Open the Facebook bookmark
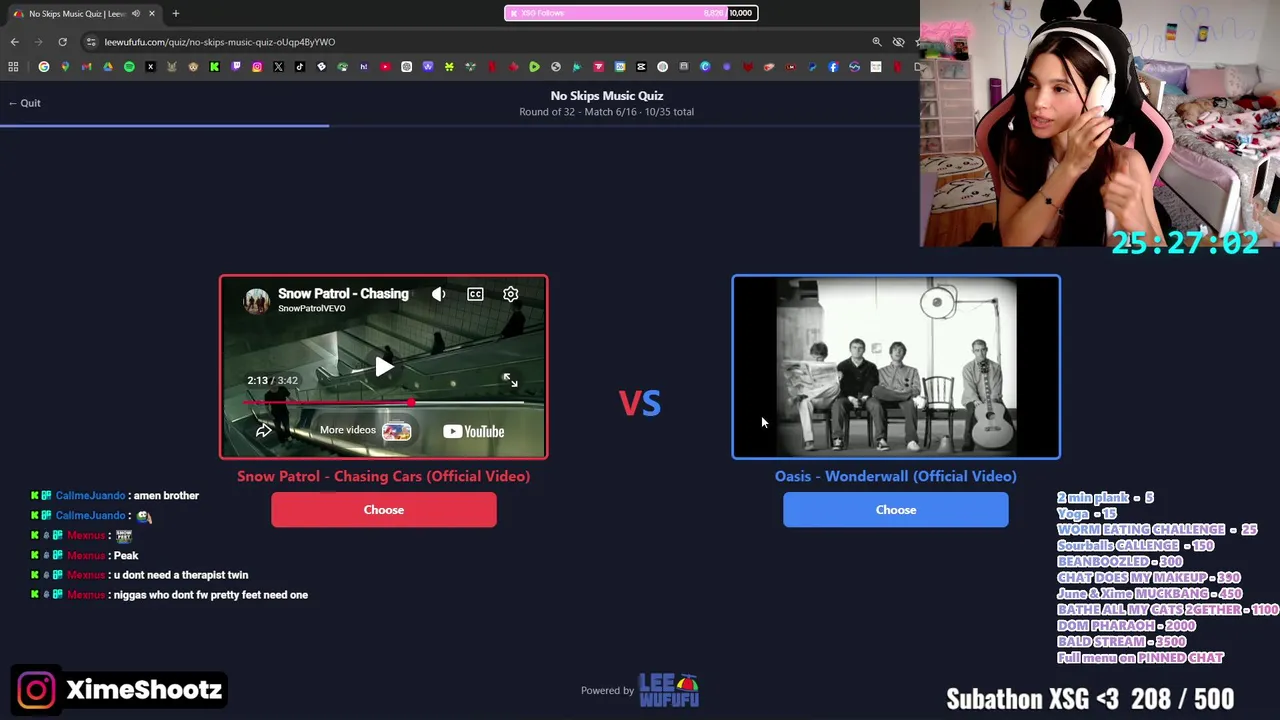Screen dimensions: 1280x720 point(833,67)
